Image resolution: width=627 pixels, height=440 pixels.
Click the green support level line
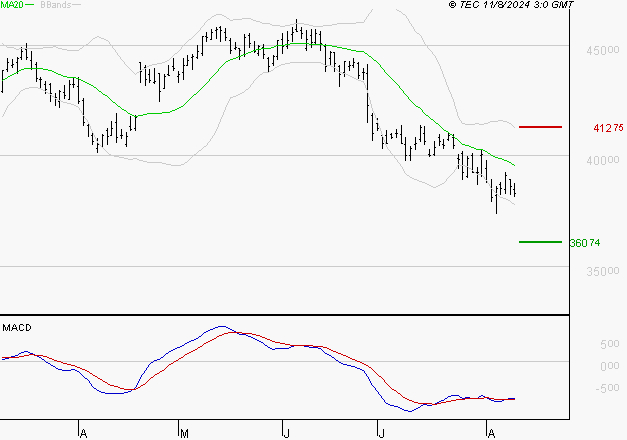point(540,242)
